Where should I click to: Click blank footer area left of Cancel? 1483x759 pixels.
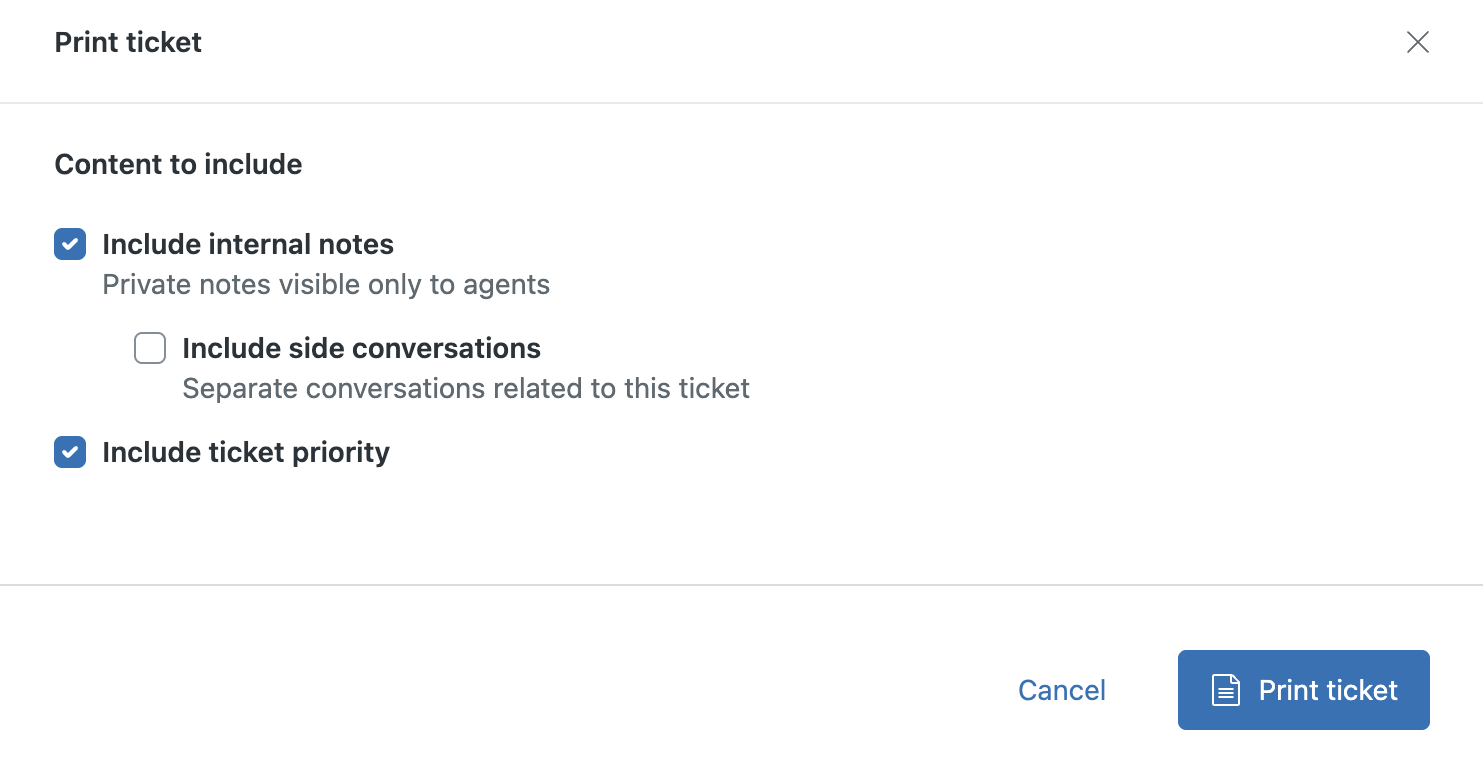click(x=500, y=690)
